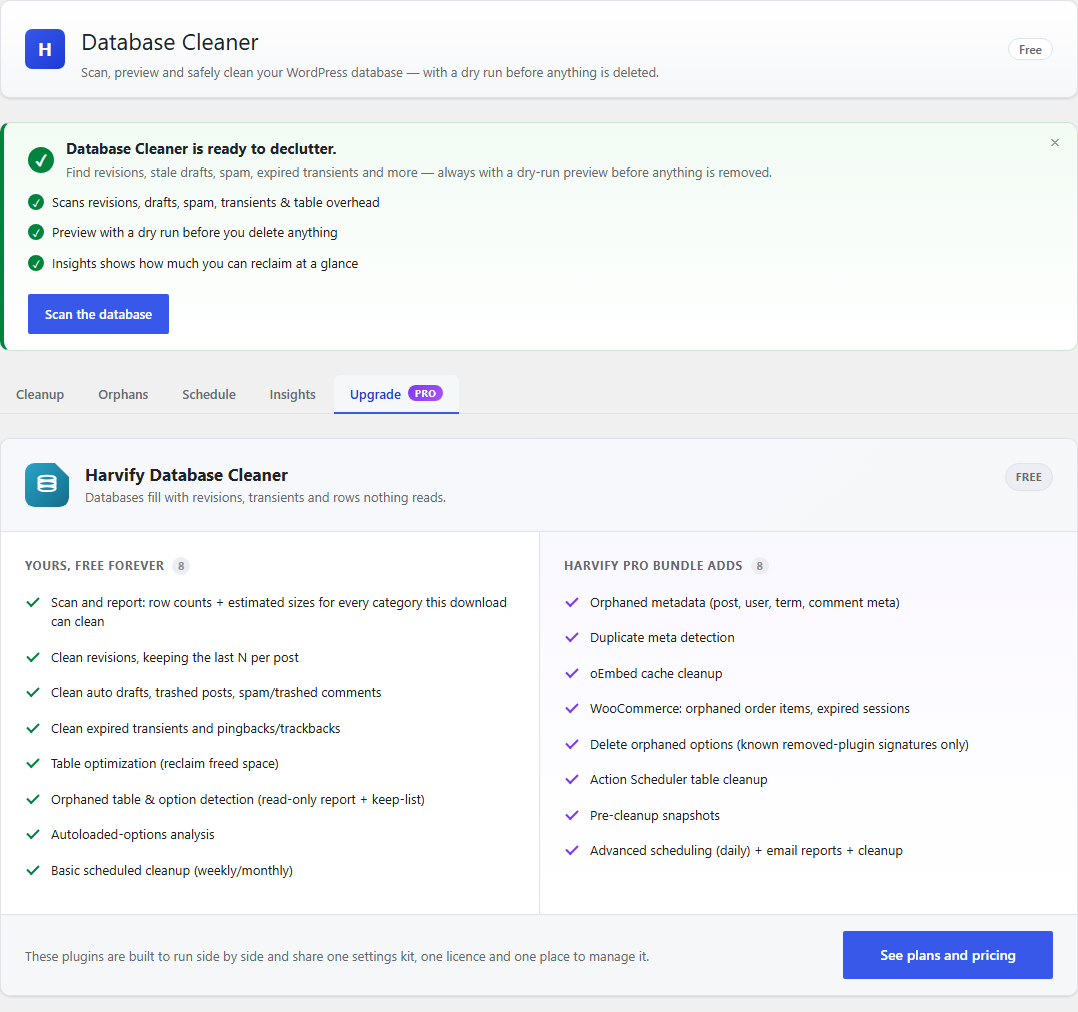Open the Upgrade tab

[x=396, y=395]
